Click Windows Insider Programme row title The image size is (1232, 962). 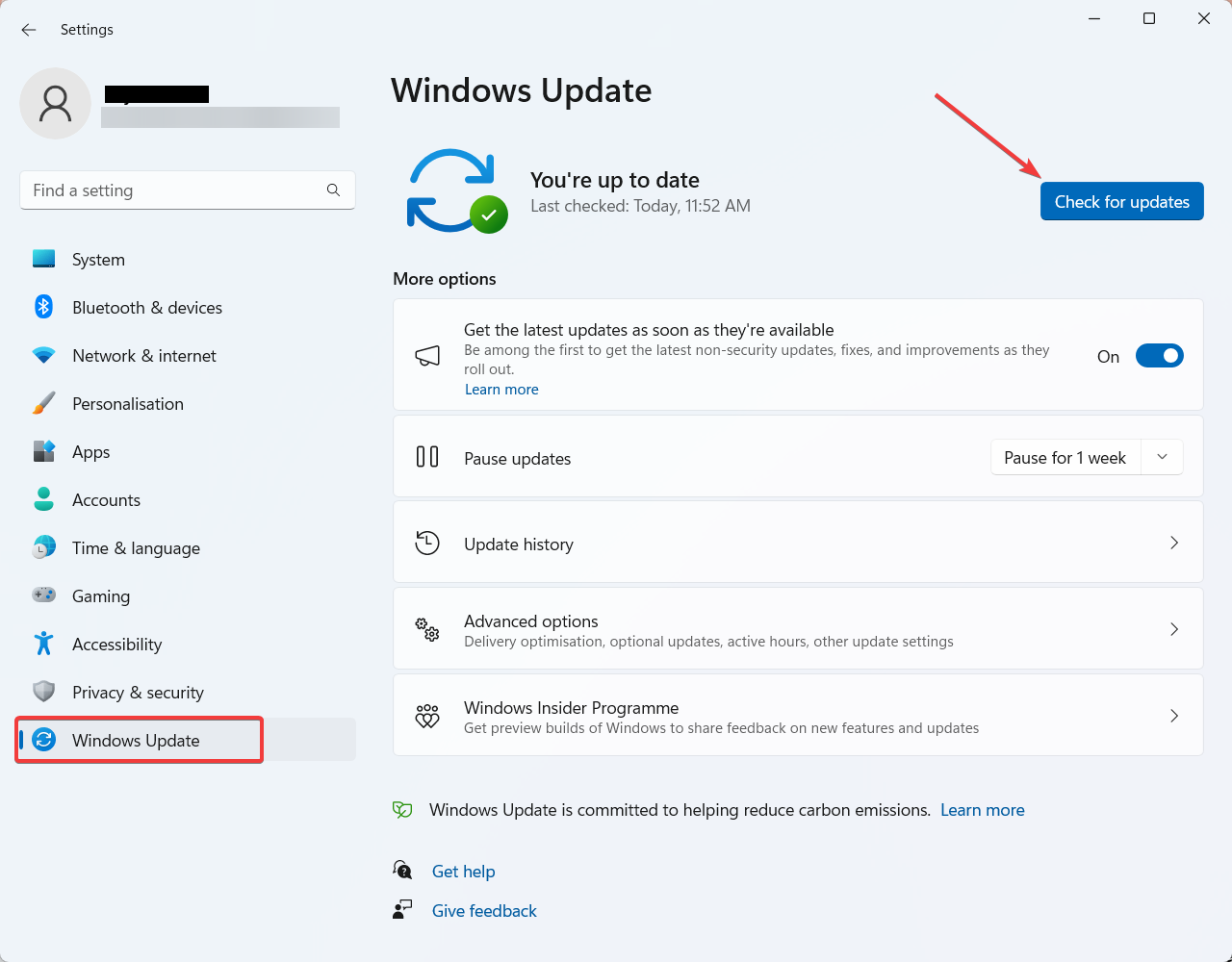572,708
